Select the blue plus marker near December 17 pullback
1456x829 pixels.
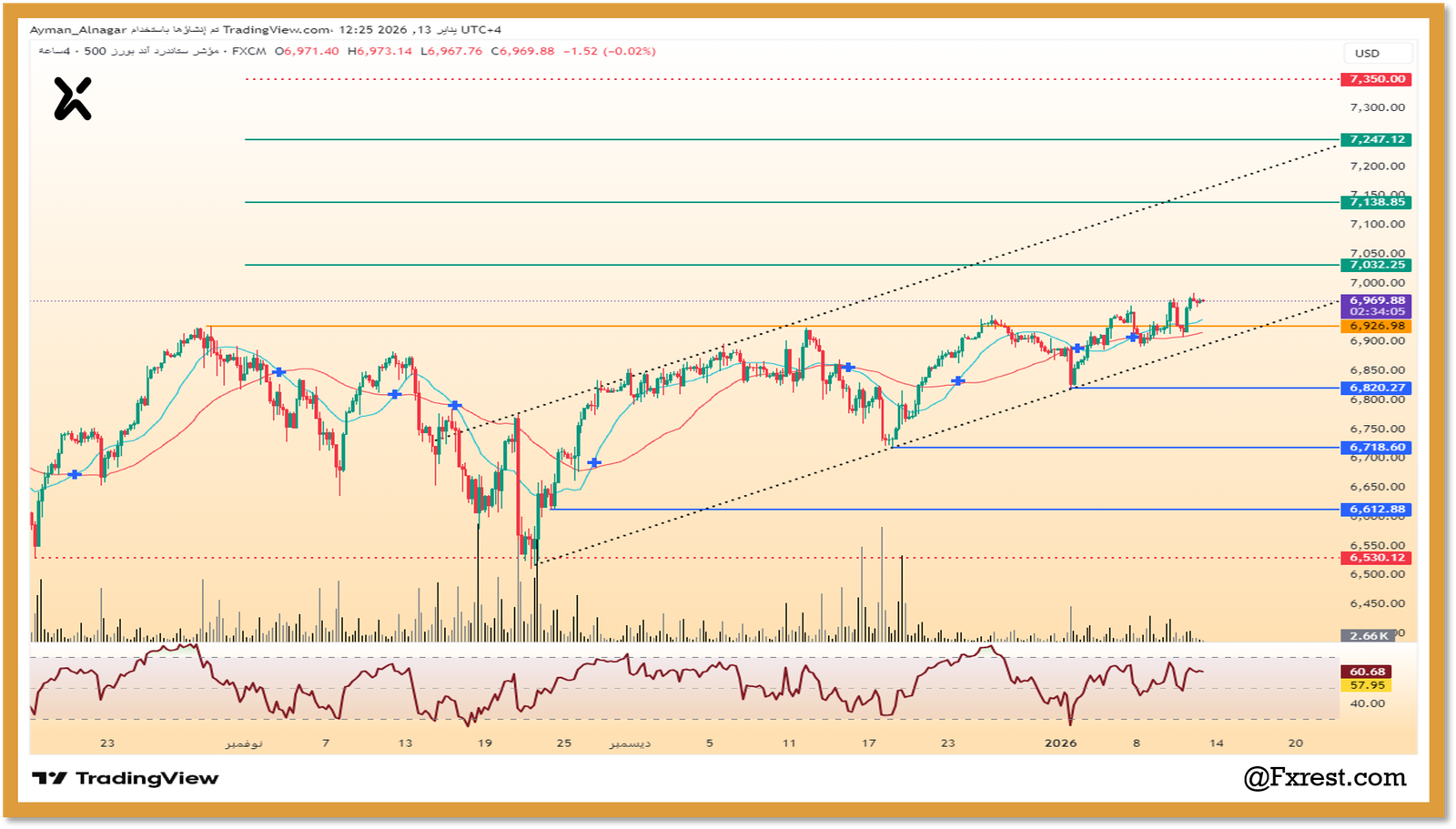point(958,379)
